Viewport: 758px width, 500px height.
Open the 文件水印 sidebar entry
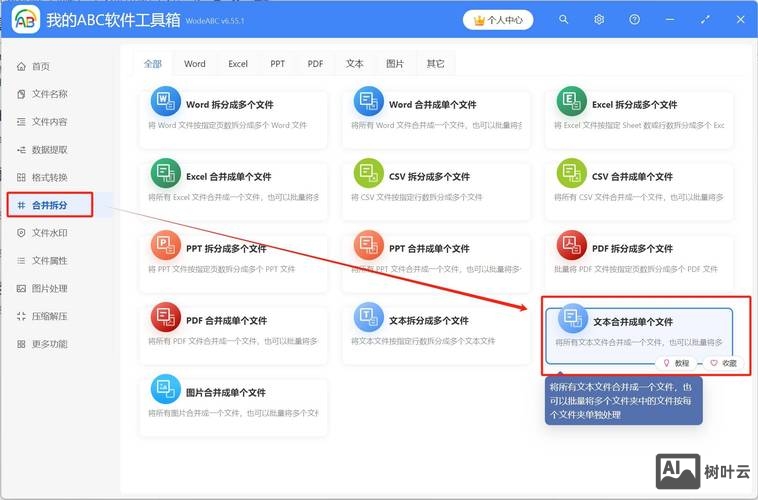click(x=50, y=233)
